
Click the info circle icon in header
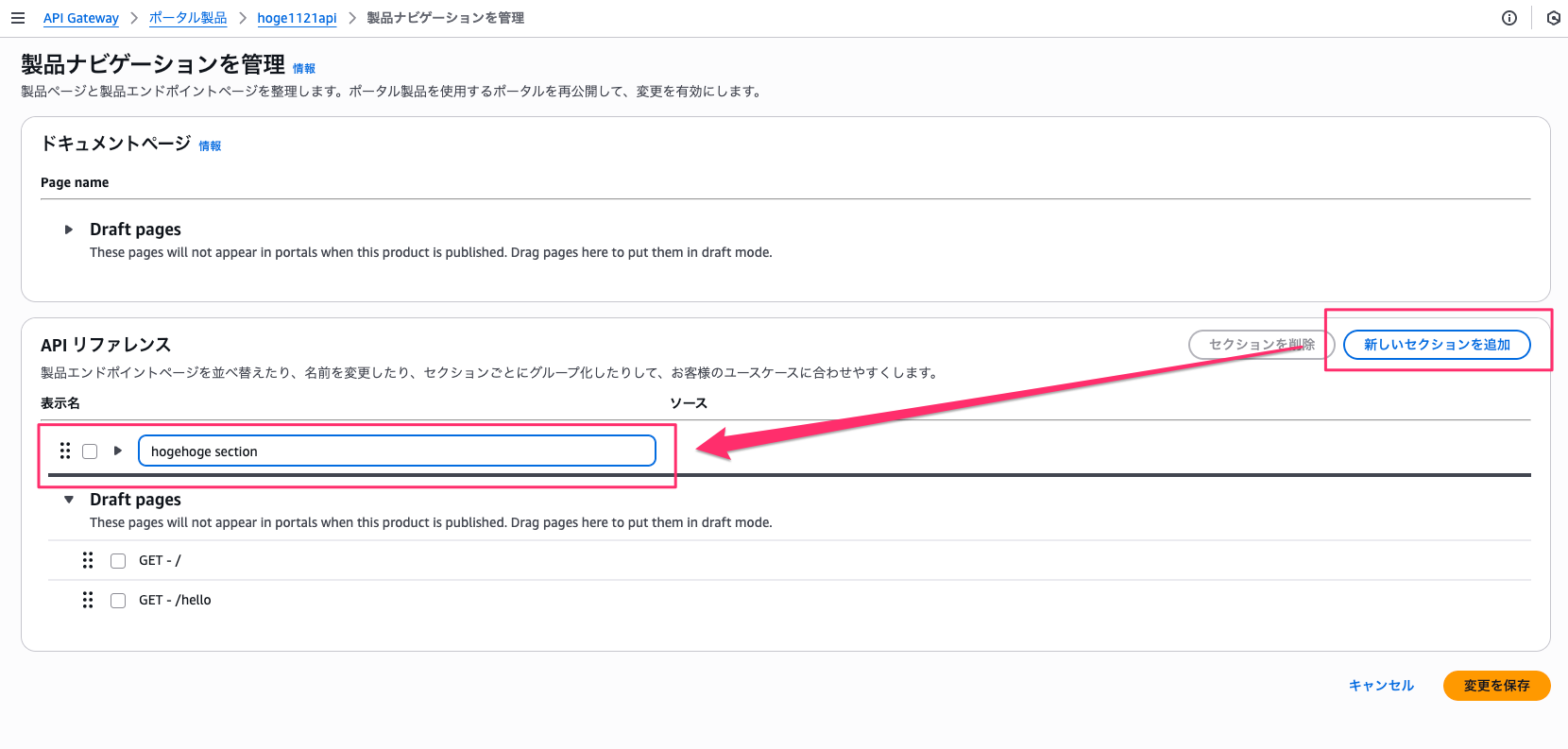point(1509,18)
